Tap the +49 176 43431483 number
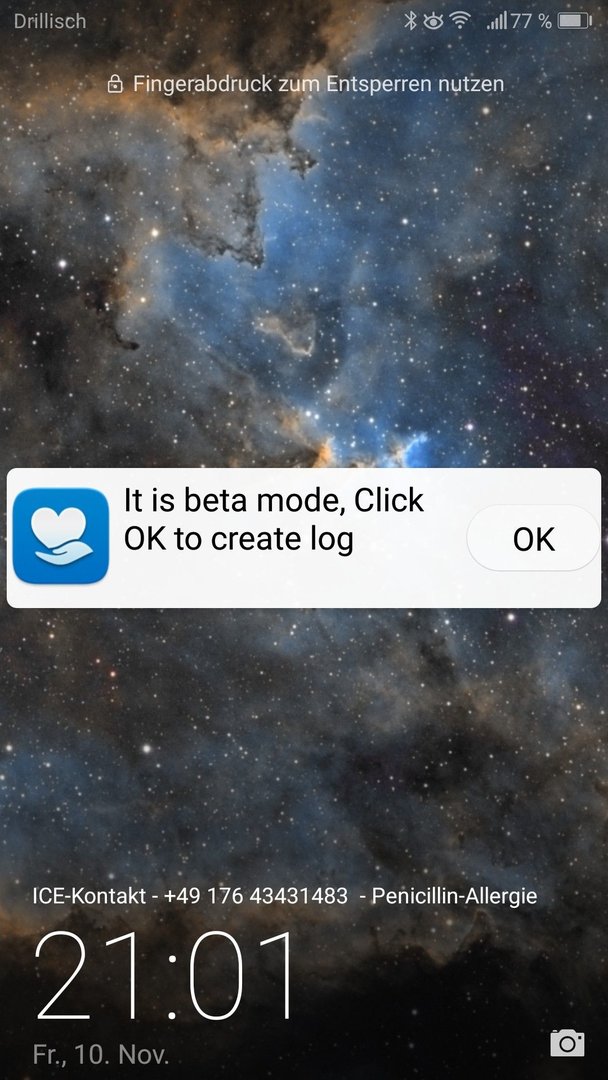This screenshot has width=608, height=1080. click(255, 896)
